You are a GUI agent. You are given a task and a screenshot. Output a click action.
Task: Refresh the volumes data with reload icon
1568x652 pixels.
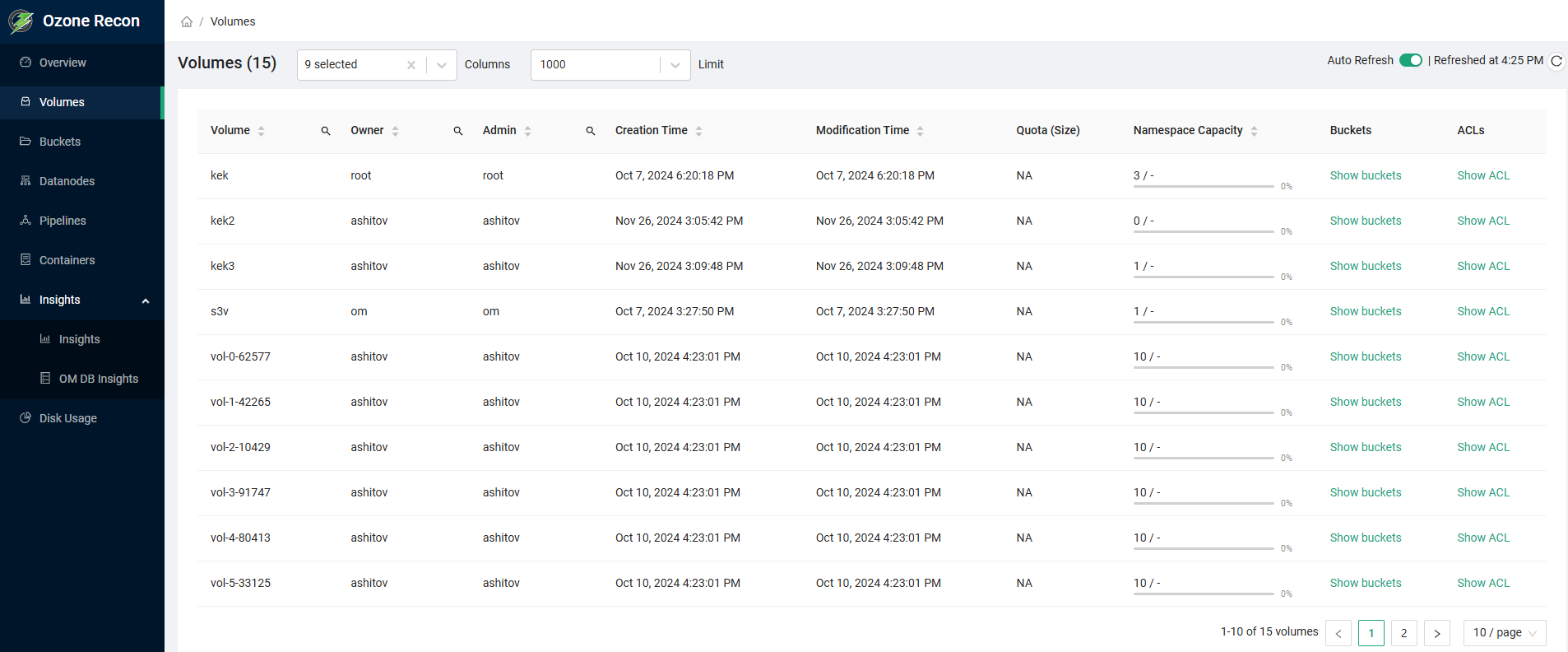pyautogui.click(x=1556, y=61)
